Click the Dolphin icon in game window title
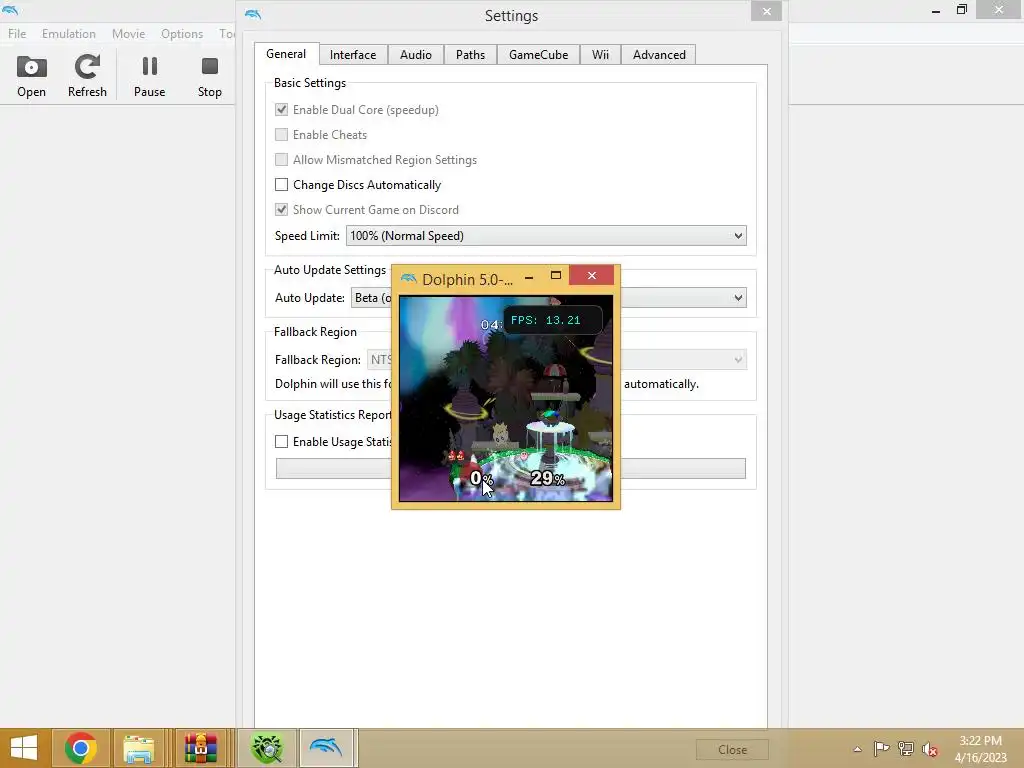 pyautogui.click(x=409, y=279)
